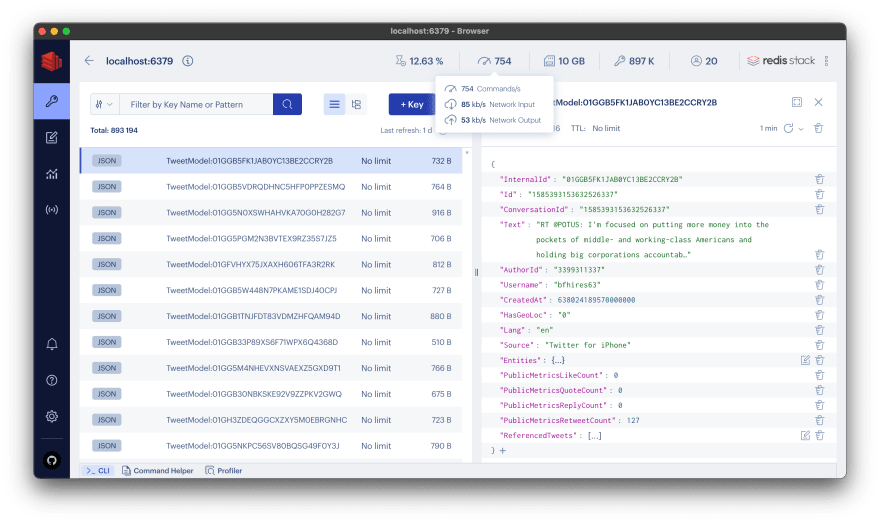Click the CPU usage 12.63 % stat
880x523 pixels.
coord(419,61)
